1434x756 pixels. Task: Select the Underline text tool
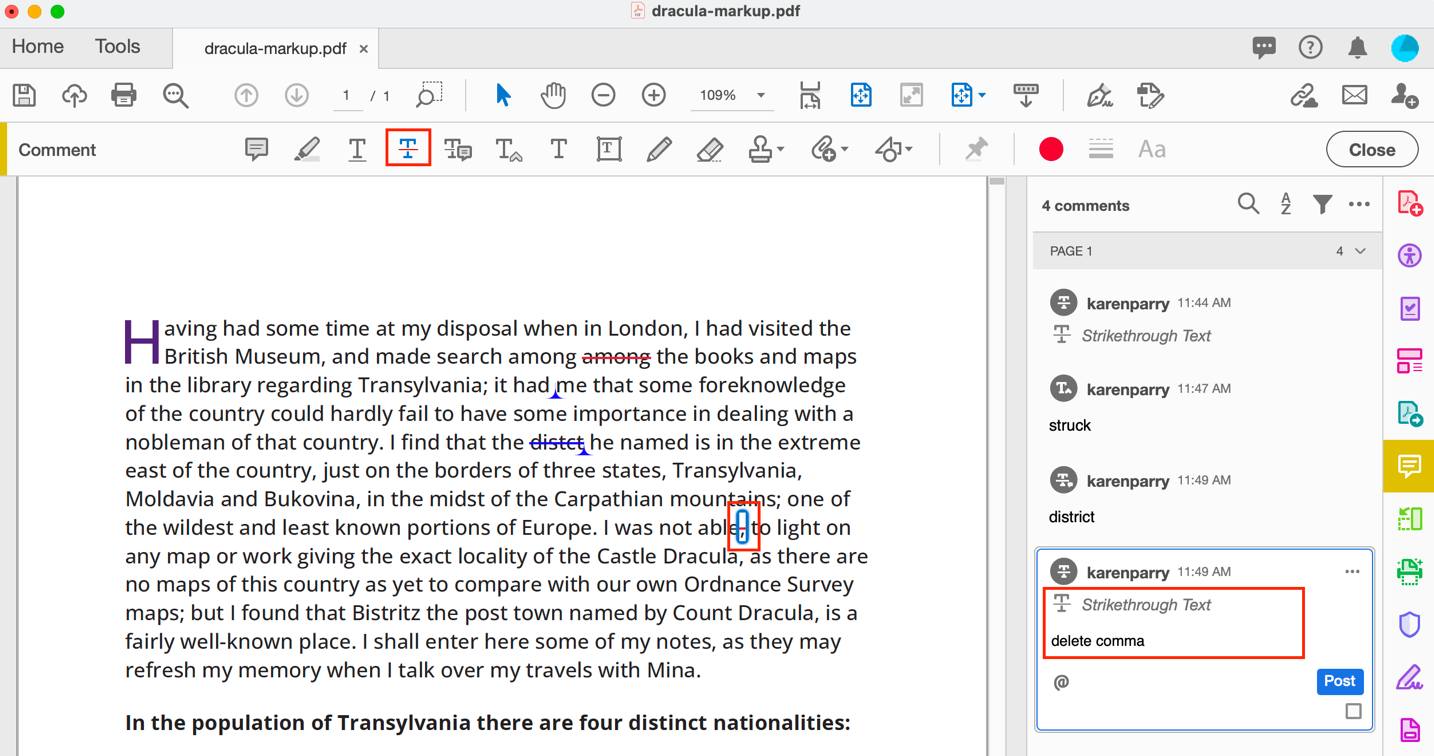(x=357, y=149)
